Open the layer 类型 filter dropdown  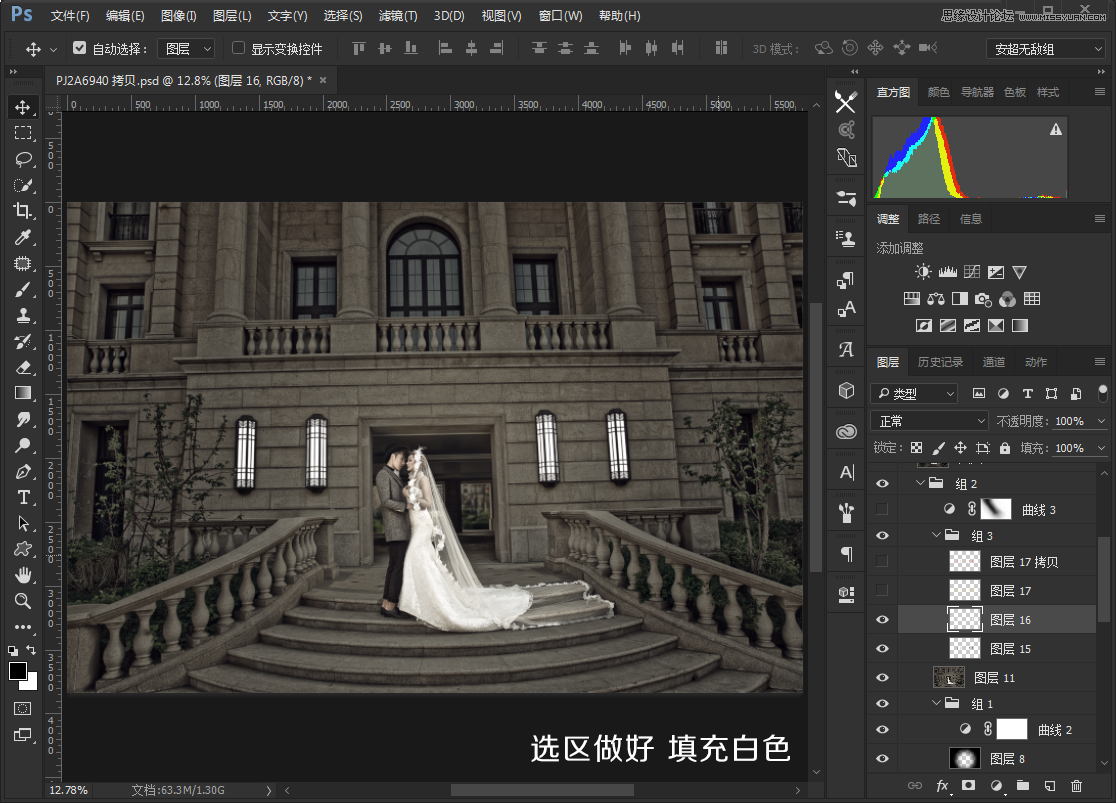913,393
